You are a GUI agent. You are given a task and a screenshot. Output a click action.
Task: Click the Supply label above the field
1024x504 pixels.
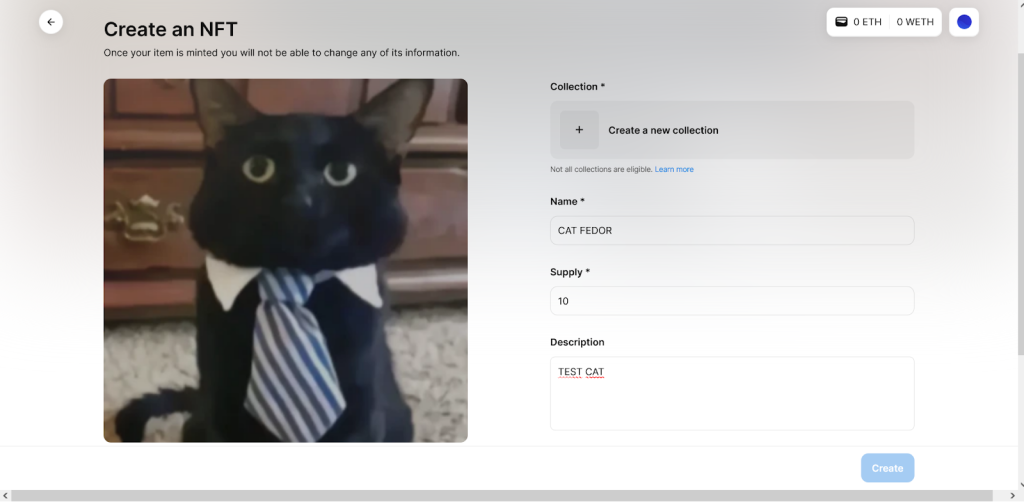click(570, 272)
